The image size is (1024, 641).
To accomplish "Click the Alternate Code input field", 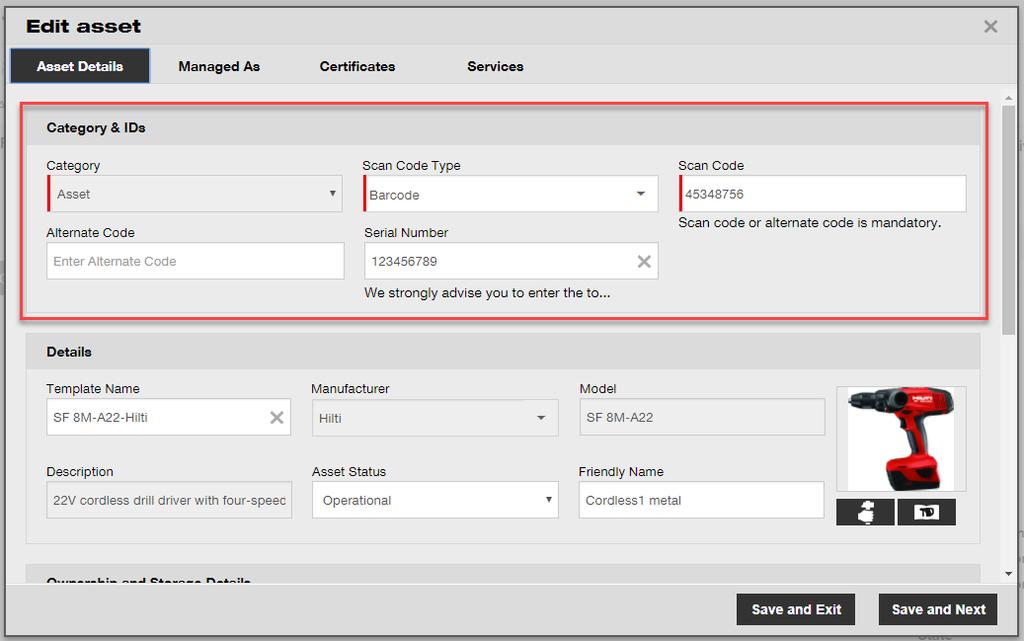I will (x=195, y=261).
